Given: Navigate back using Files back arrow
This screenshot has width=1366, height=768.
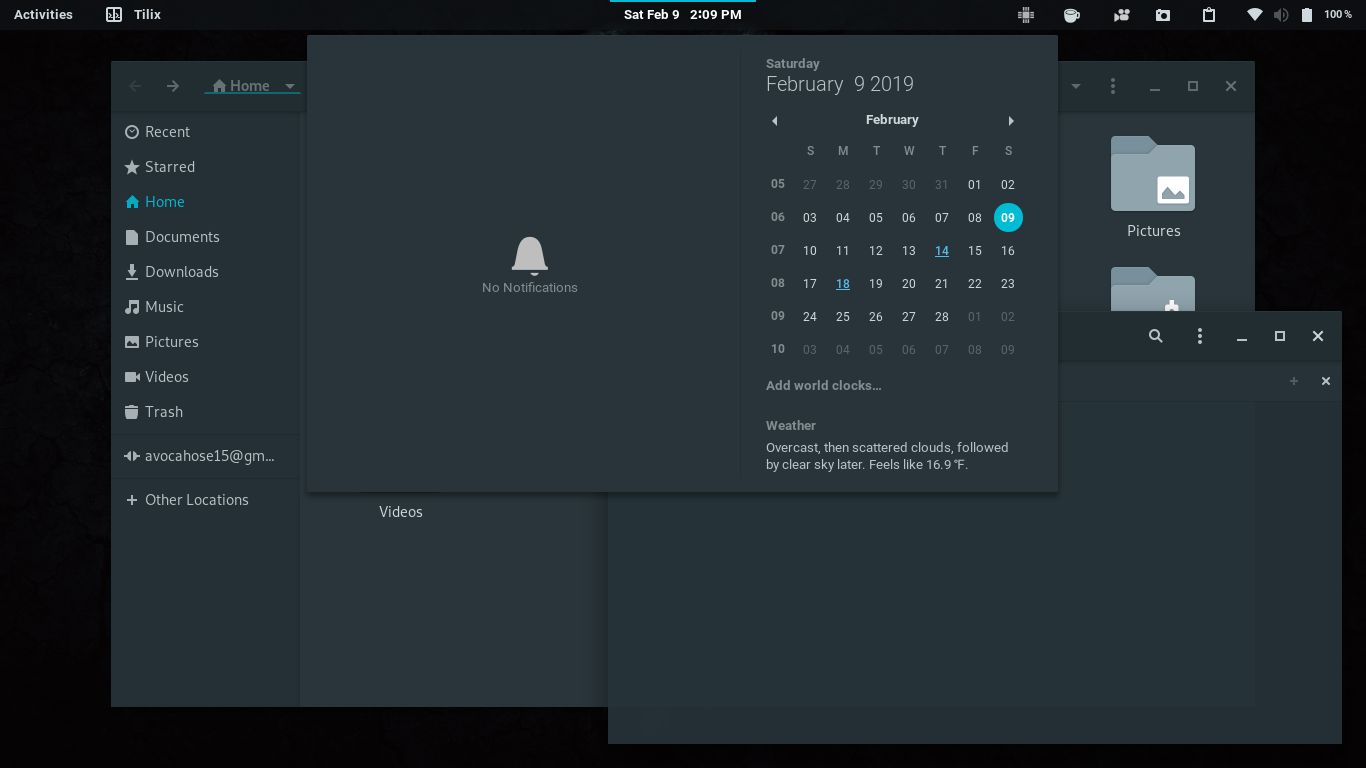Looking at the screenshot, I should pos(135,86).
